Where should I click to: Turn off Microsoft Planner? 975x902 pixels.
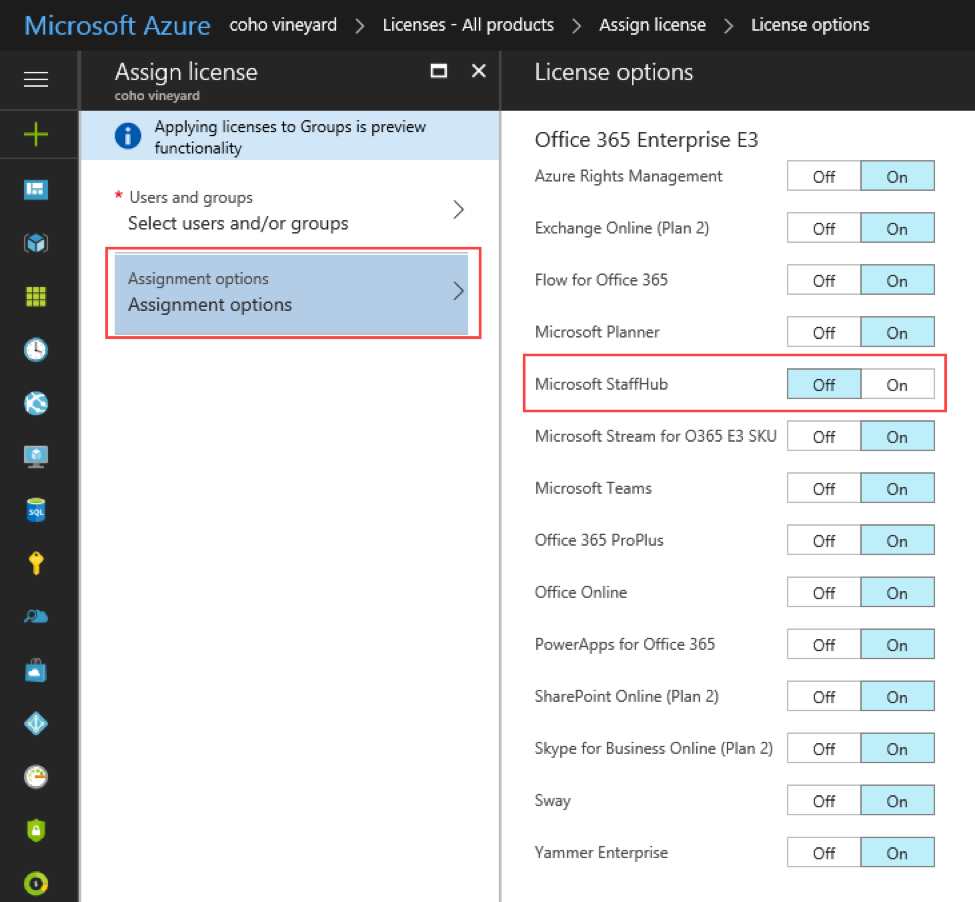point(824,333)
